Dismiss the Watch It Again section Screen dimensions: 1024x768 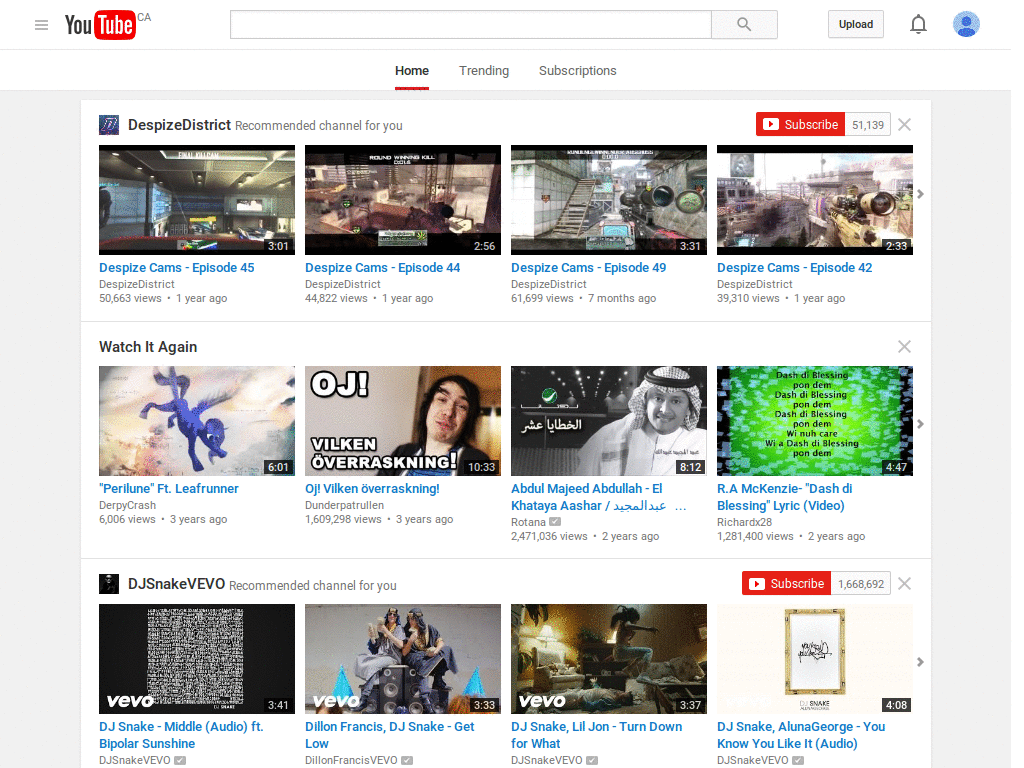[x=904, y=347]
